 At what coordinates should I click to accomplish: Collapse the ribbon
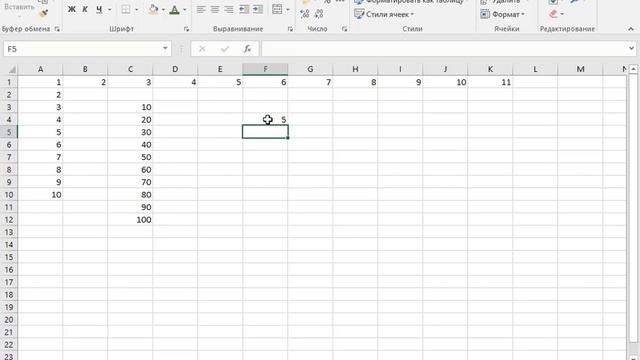631,29
